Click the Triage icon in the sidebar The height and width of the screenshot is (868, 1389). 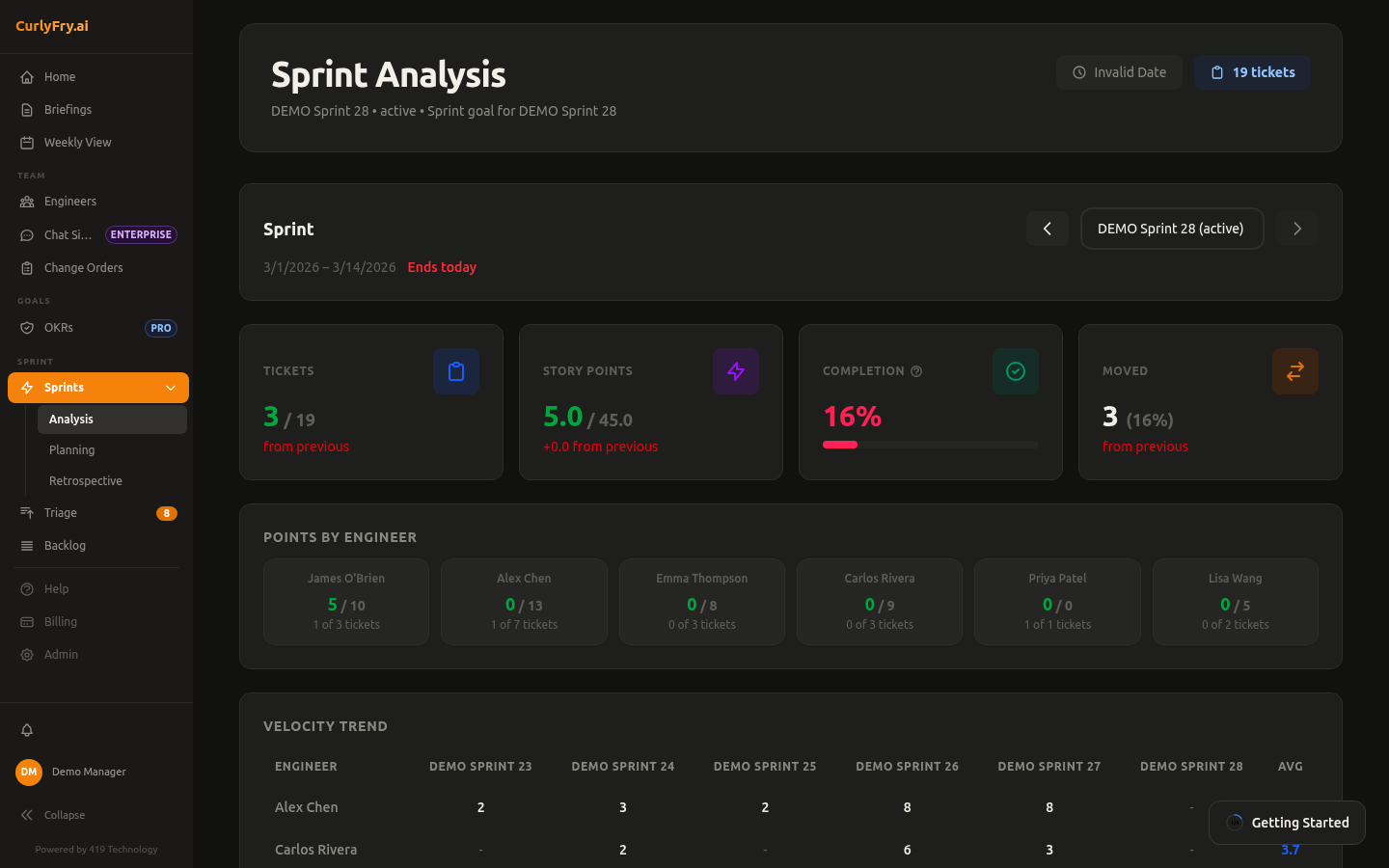point(26,512)
